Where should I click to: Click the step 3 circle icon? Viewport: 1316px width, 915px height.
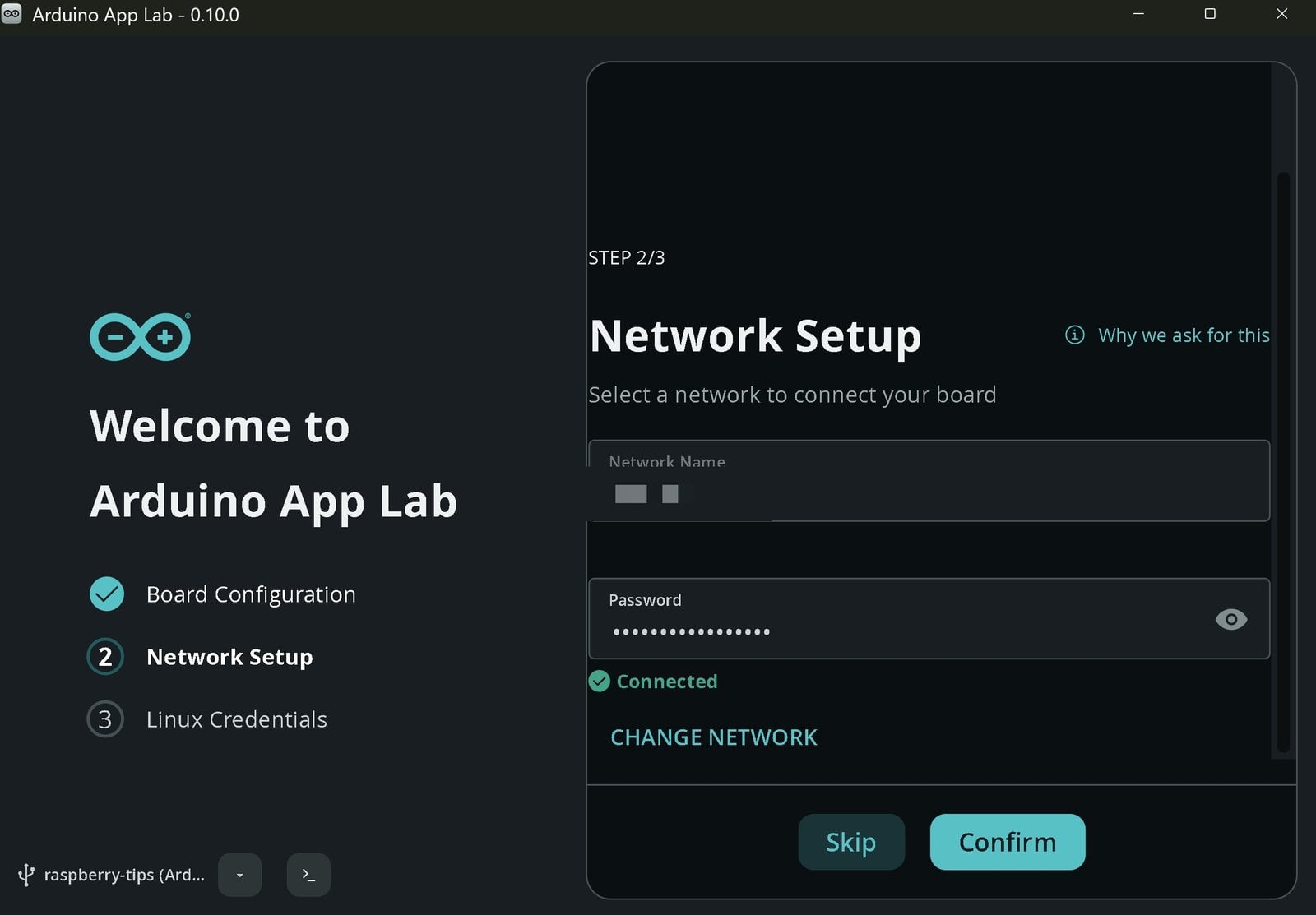pos(105,719)
